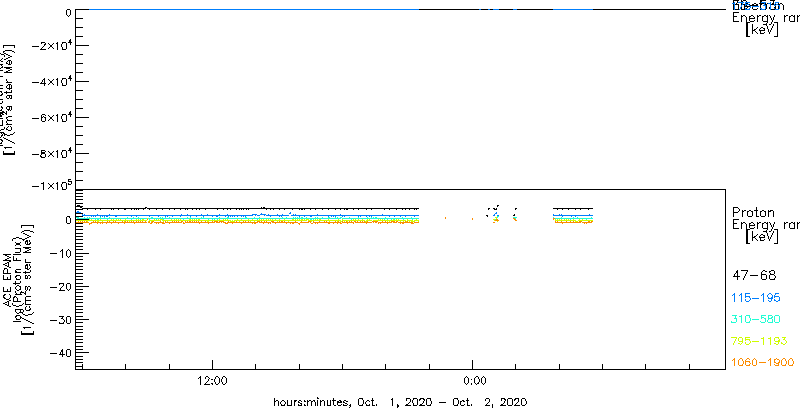Click the -10 tick label on proton axis
Viewport: 800px width, 410px height.
tap(59, 253)
